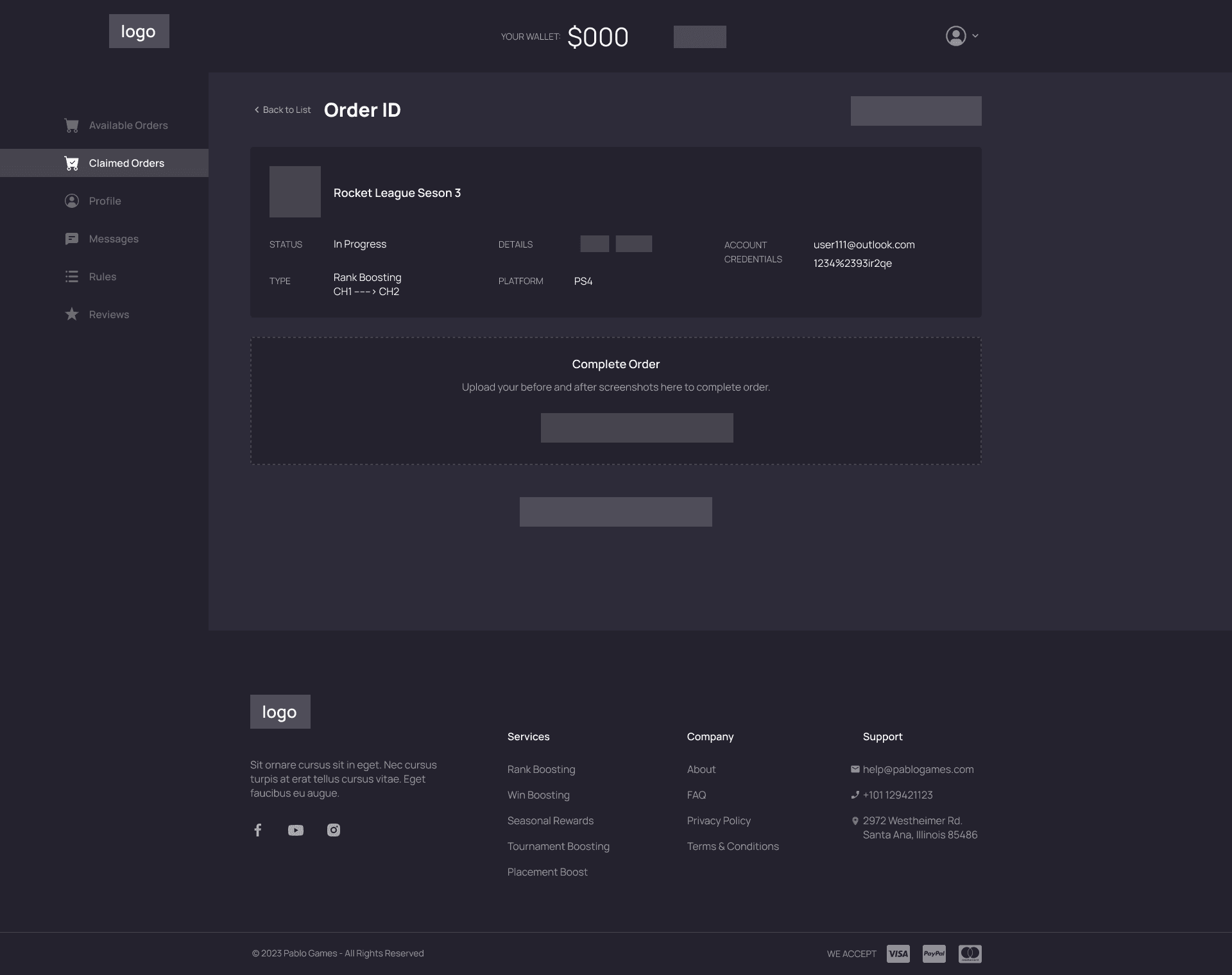Click the Rules list icon
1232x975 pixels.
click(x=72, y=276)
